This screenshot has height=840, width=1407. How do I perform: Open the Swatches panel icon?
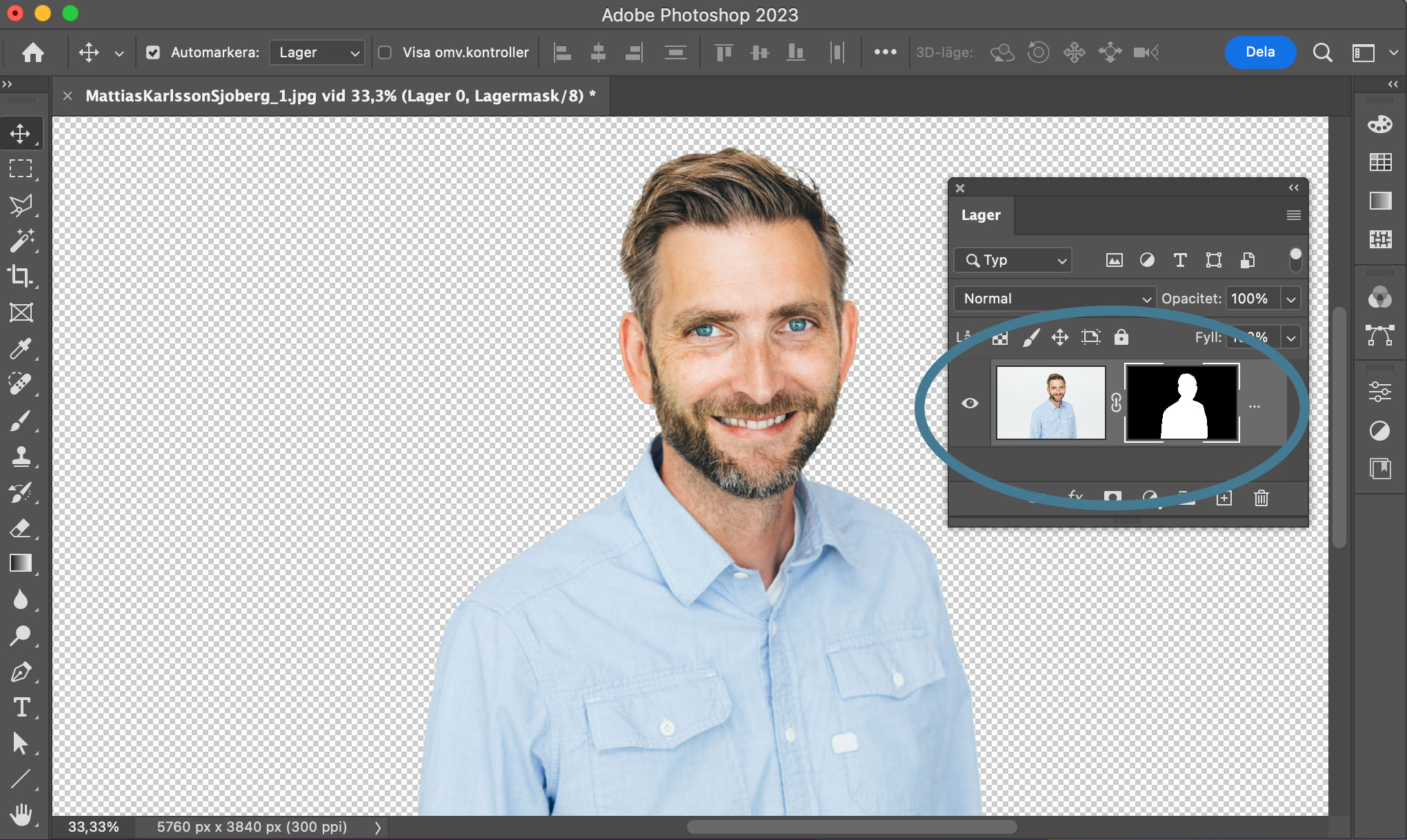click(x=1380, y=163)
